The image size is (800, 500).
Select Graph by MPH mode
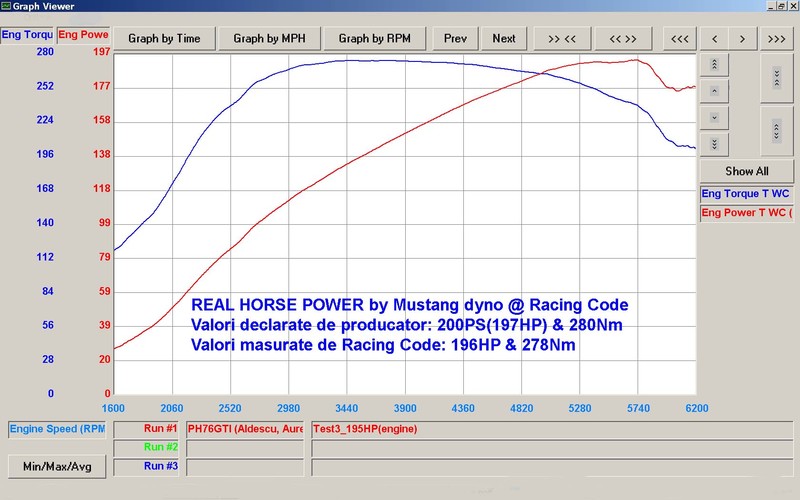(269, 38)
